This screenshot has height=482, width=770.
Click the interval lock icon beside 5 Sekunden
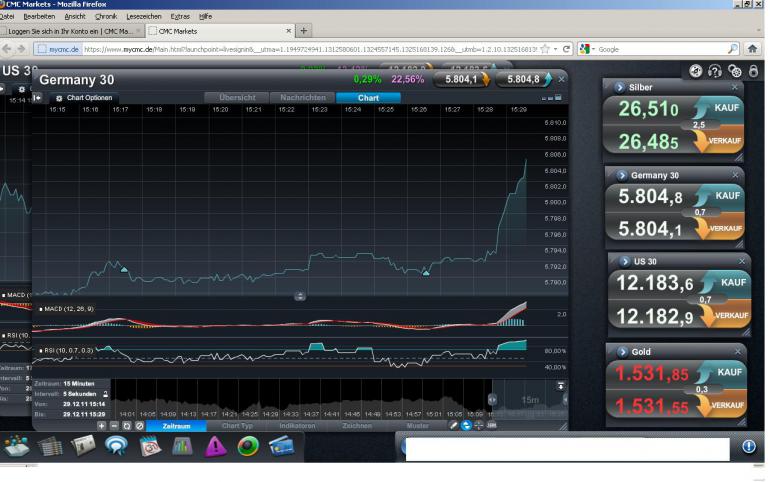(105, 394)
